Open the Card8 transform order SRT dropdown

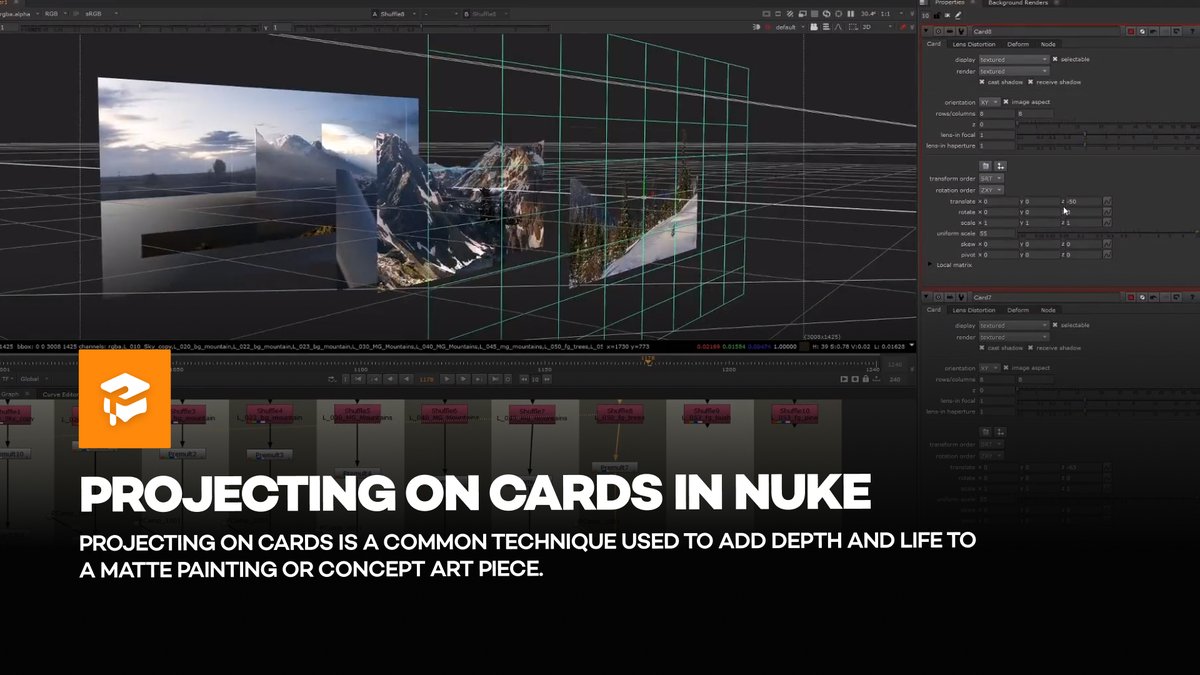coord(991,178)
